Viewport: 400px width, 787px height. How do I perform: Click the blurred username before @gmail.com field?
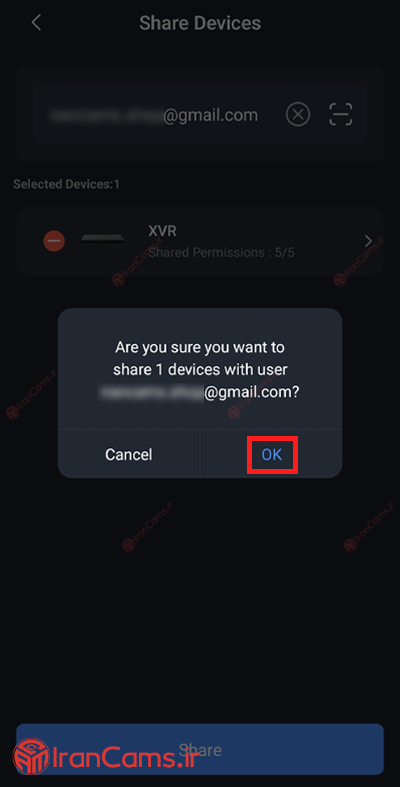click(106, 115)
